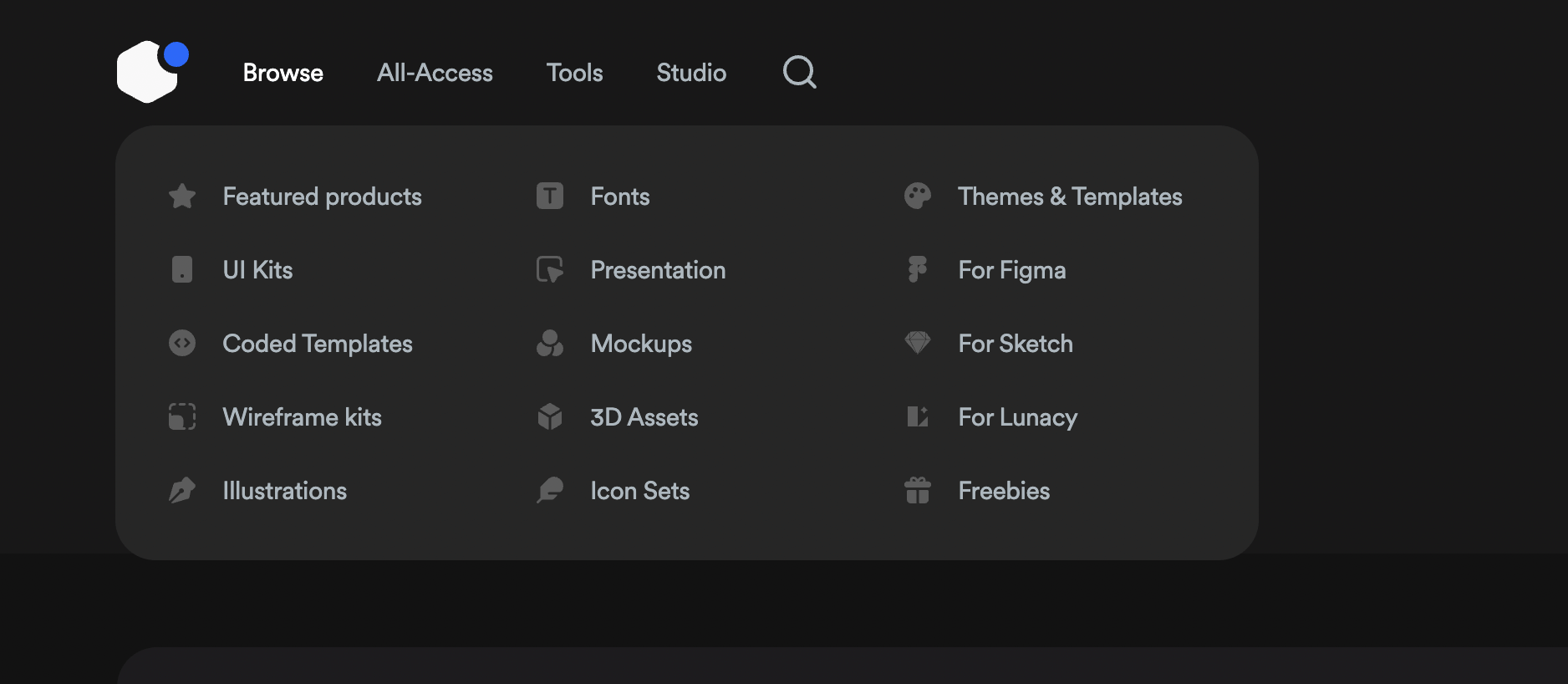Image resolution: width=1568 pixels, height=684 pixels.
Task: Click the Figma logo icon
Action: click(x=917, y=269)
